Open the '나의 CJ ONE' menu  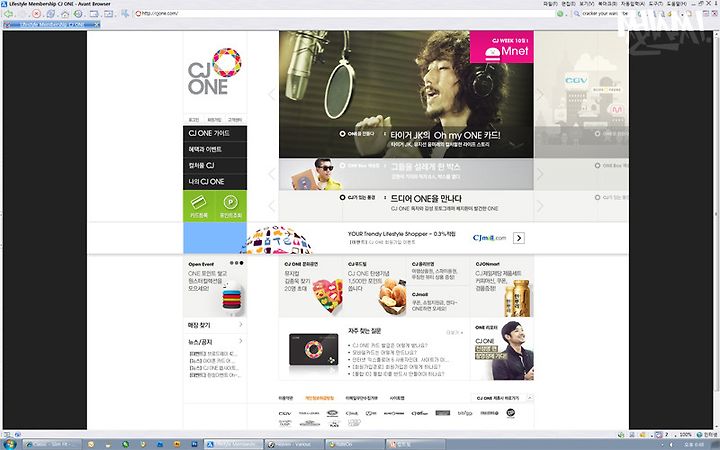(x=215, y=181)
